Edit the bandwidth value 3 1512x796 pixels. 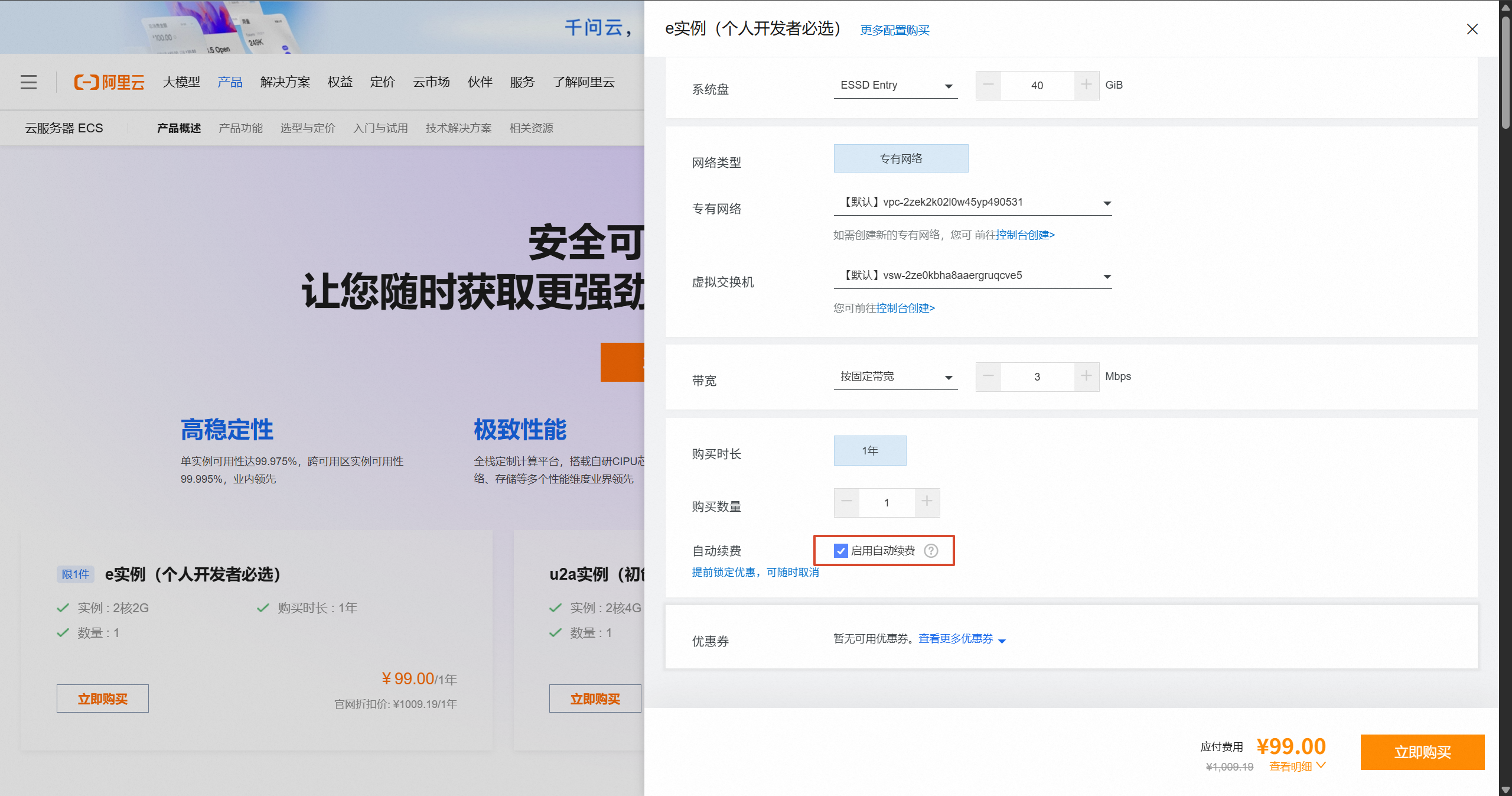1037,376
